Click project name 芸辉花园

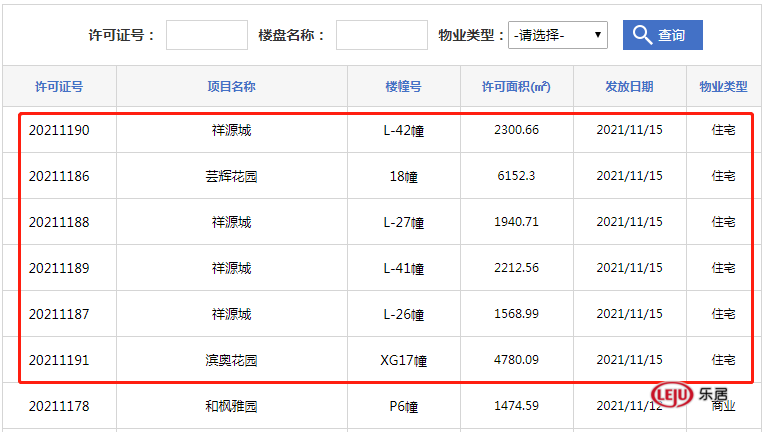231,176
